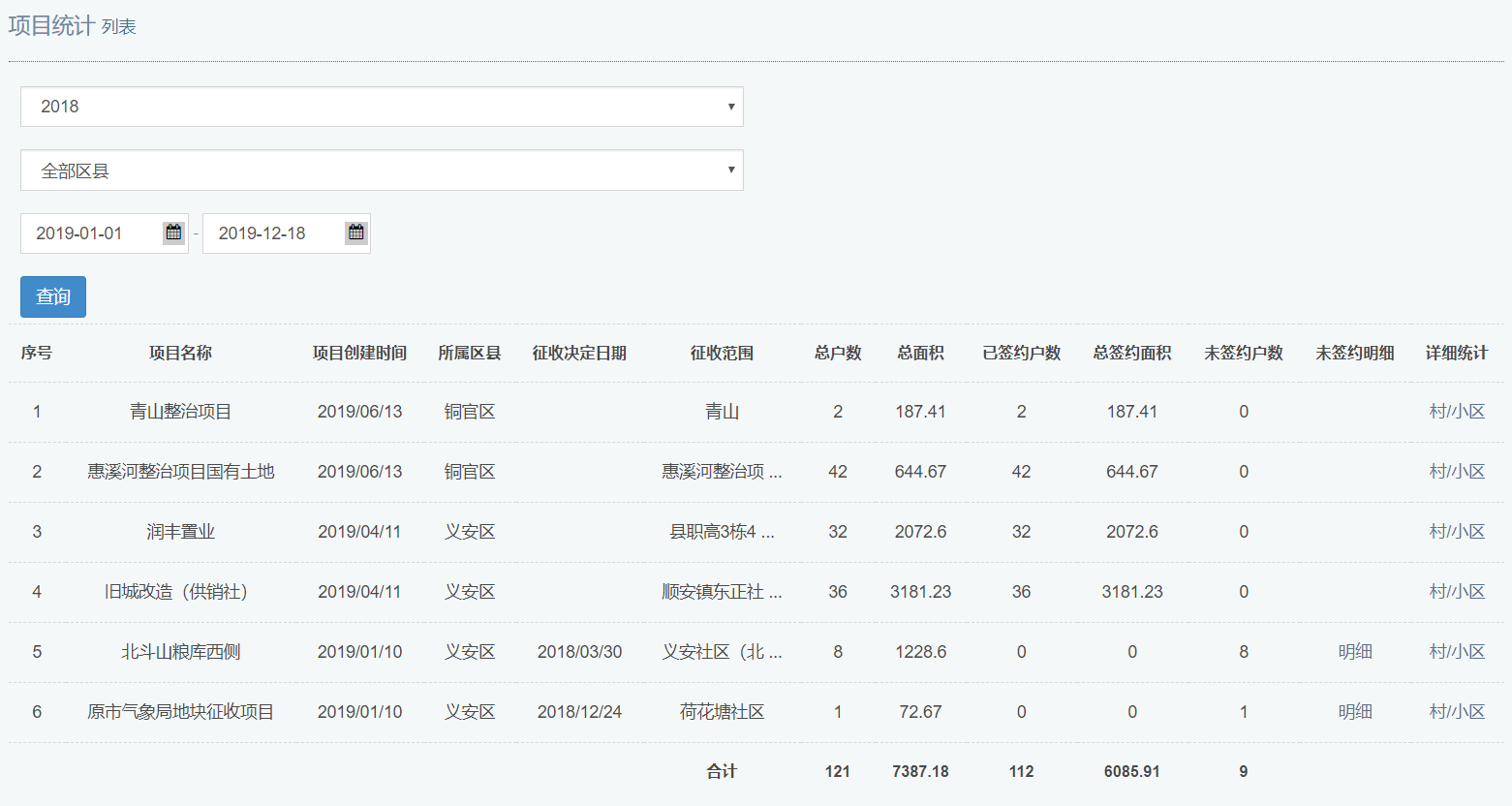Click decision date 2018/03/30
The image size is (1512, 806).
pyautogui.click(x=579, y=652)
